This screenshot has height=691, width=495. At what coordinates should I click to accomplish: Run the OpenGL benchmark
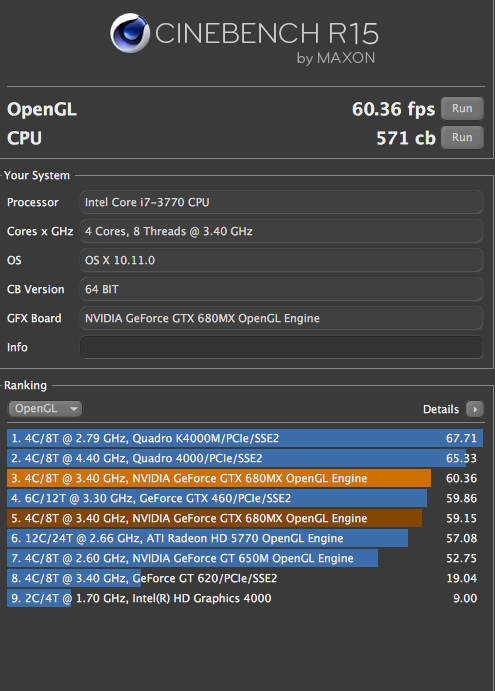[x=462, y=108]
